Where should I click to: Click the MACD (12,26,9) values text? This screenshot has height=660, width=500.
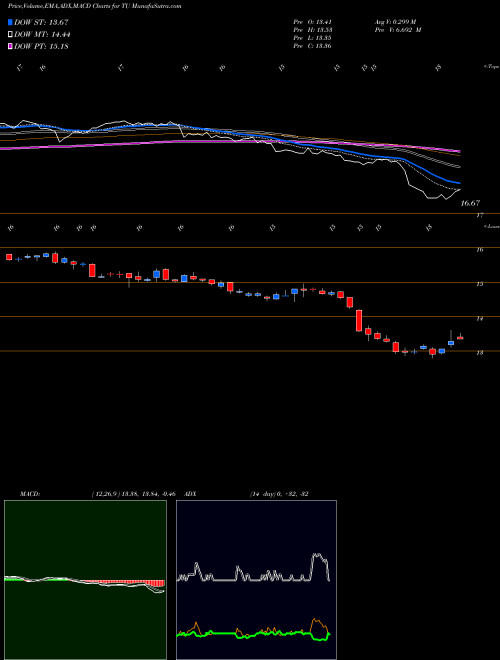pos(136,494)
